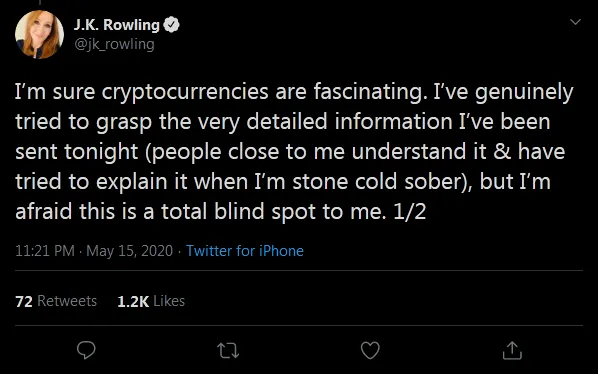This screenshot has width=598, height=374.
Task: Click the word cryptocurrencies in the tweet
Action: click(x=185, y=92)
